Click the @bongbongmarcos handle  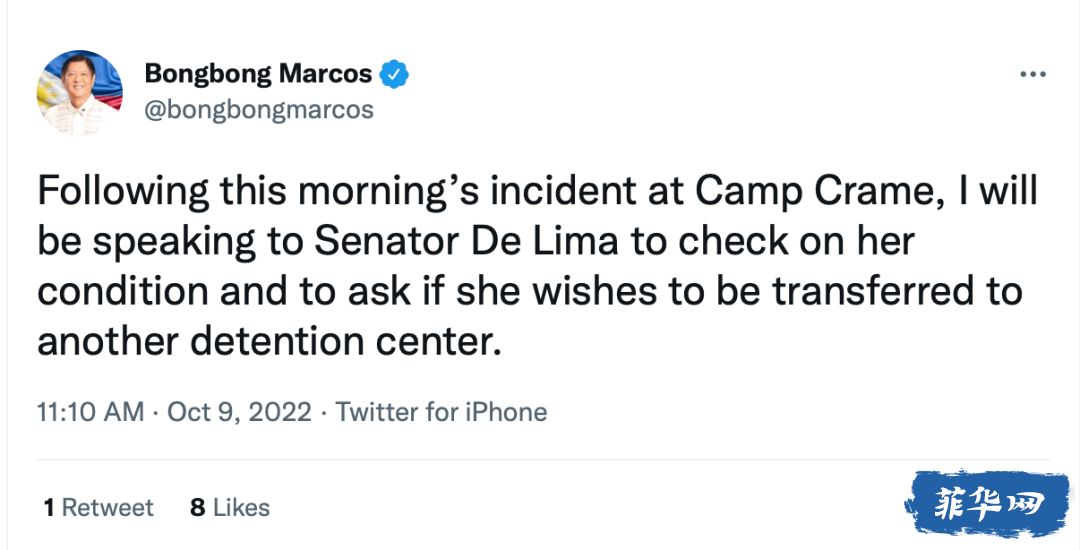[259, 109]
